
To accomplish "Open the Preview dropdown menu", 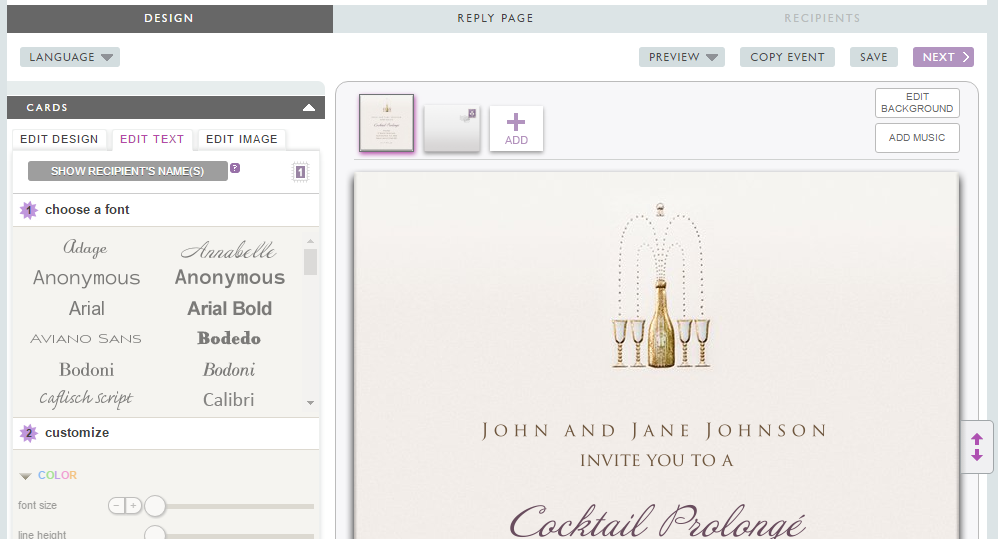I will (x=681, y=57).
